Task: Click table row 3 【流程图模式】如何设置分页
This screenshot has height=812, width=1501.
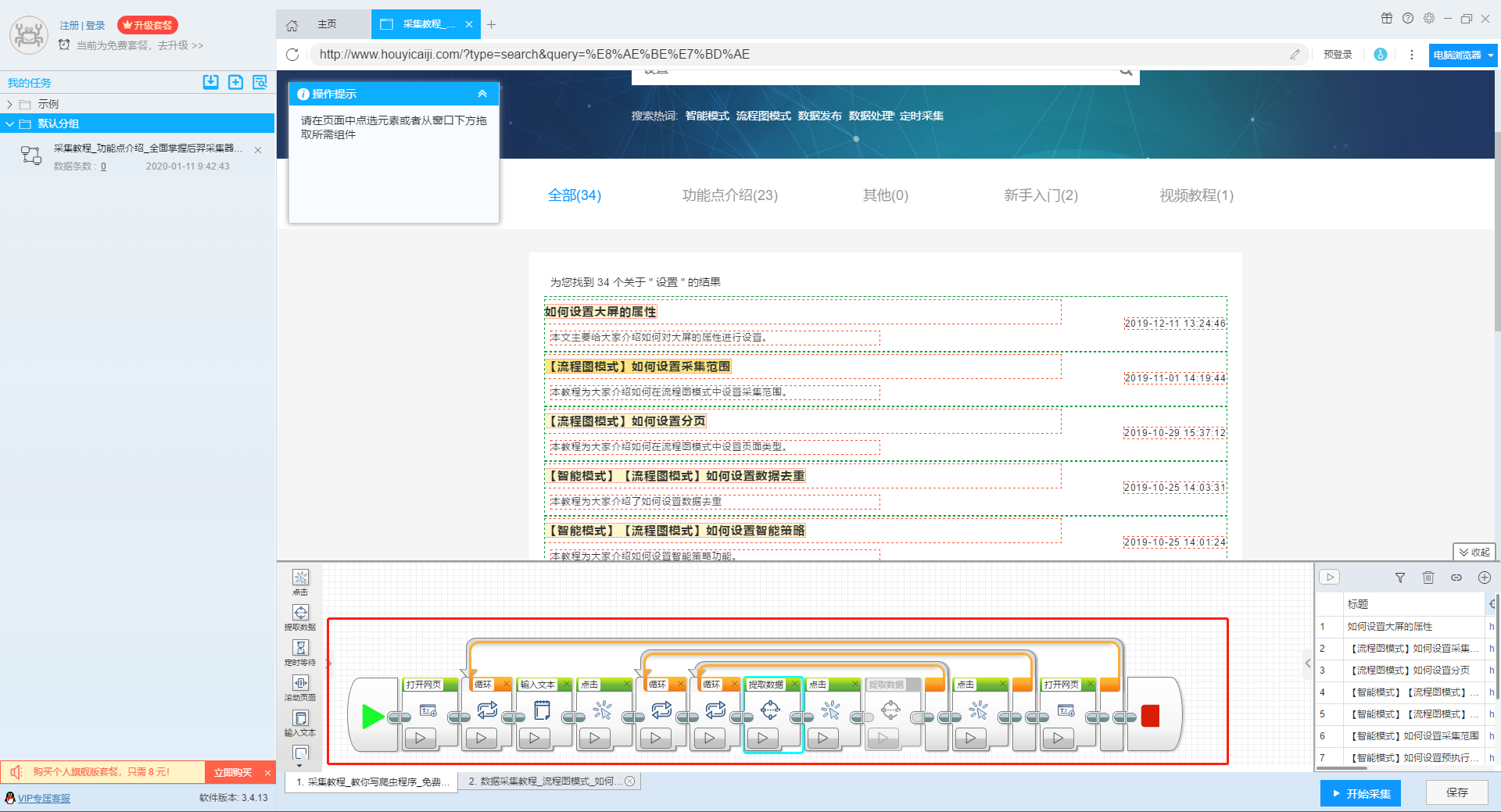Action: [1405, 670]
